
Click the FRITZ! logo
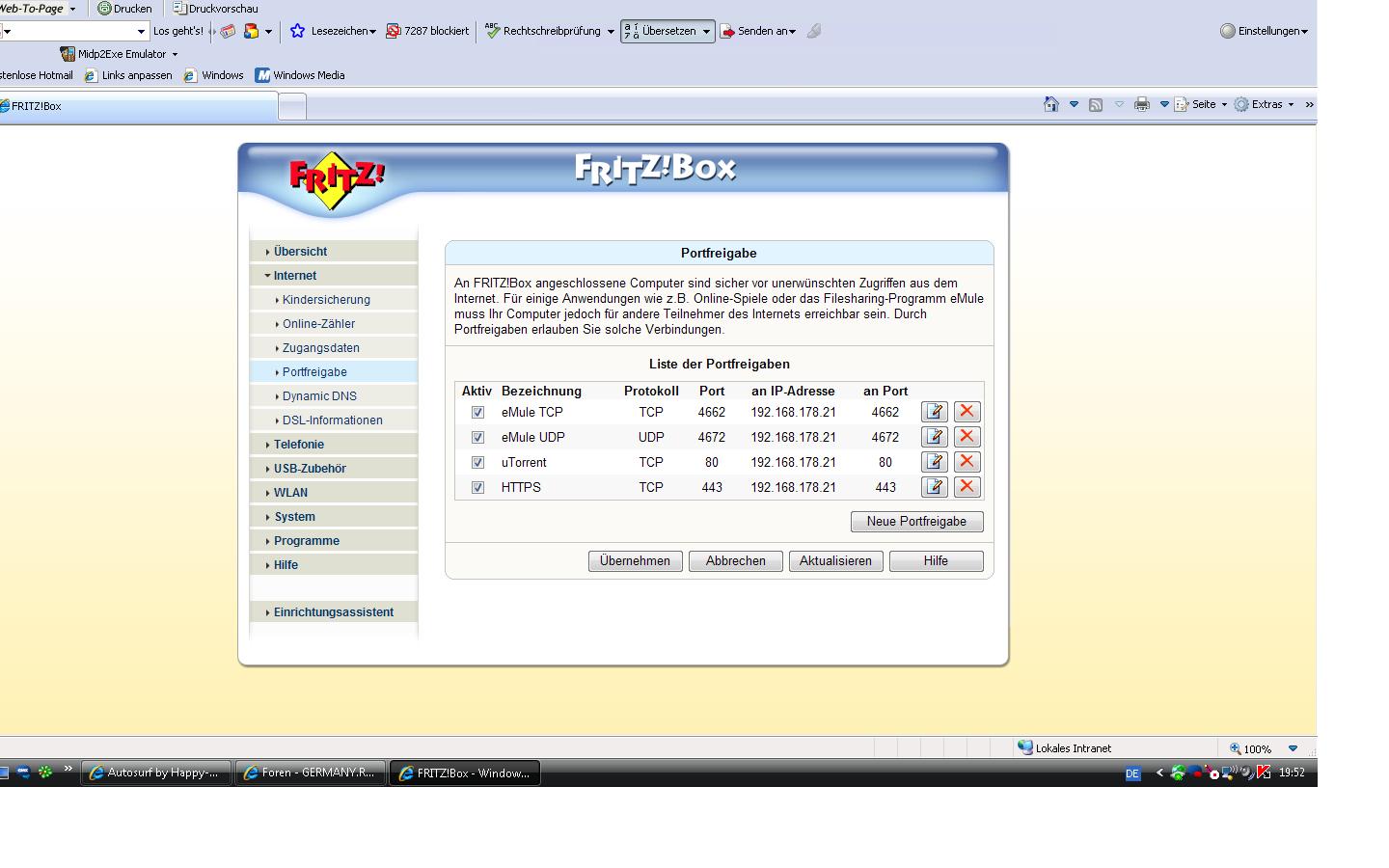coord(336,179)
